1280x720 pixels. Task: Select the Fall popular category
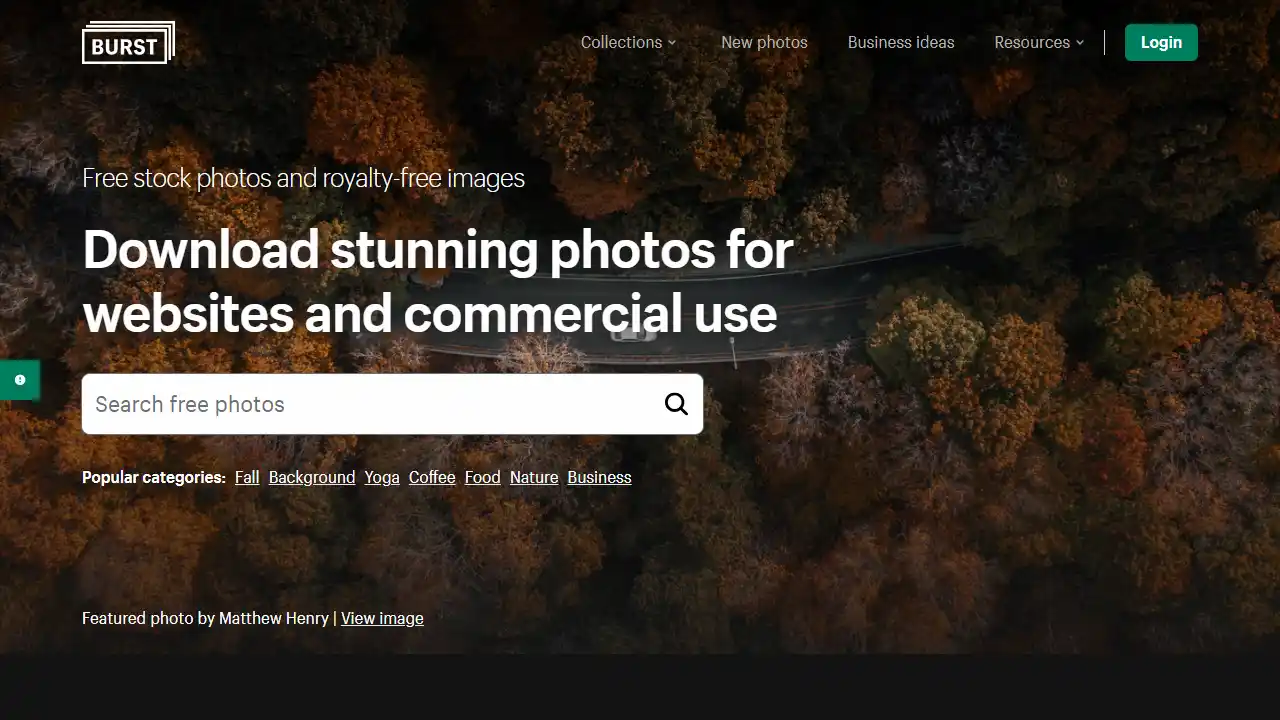coord(247,477)
